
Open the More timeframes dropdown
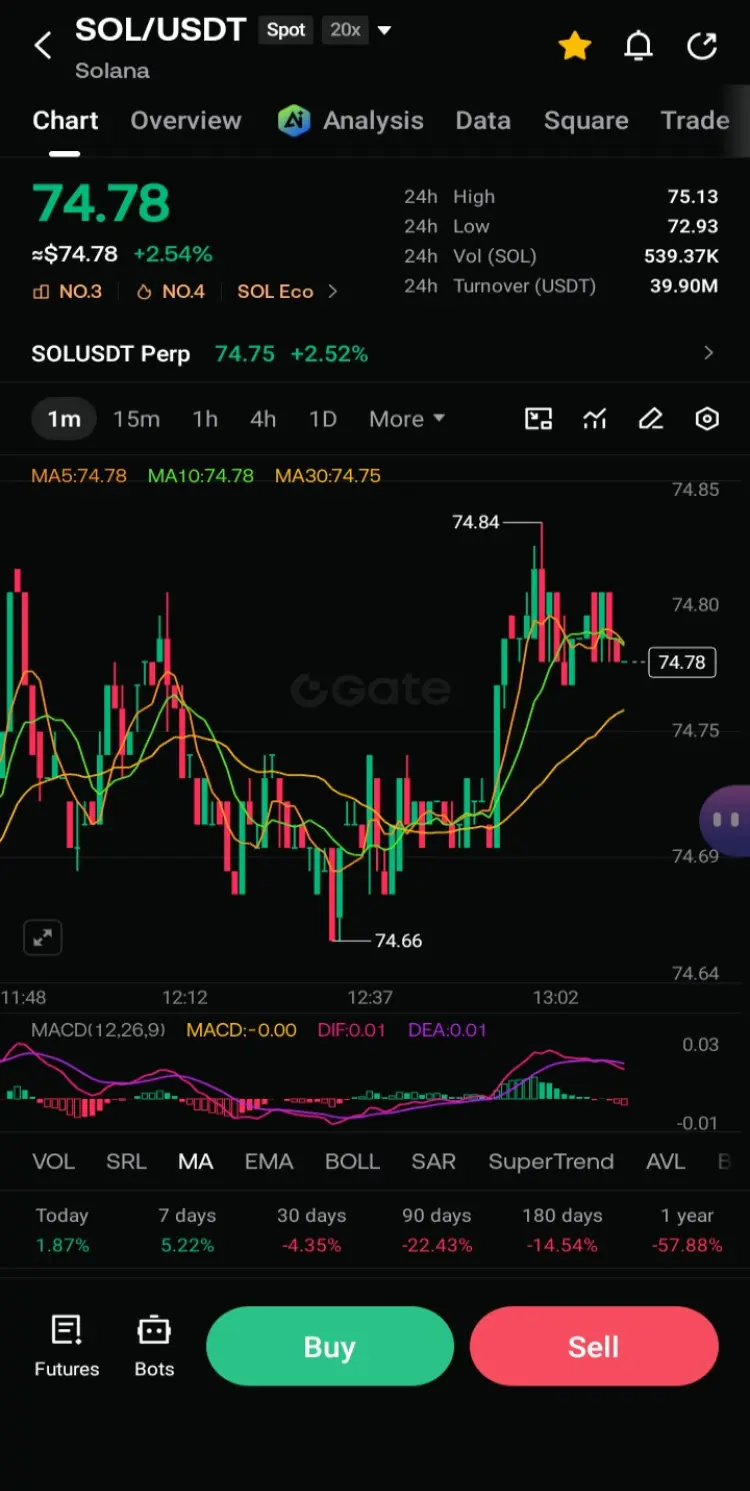click(x=407, y=419)
